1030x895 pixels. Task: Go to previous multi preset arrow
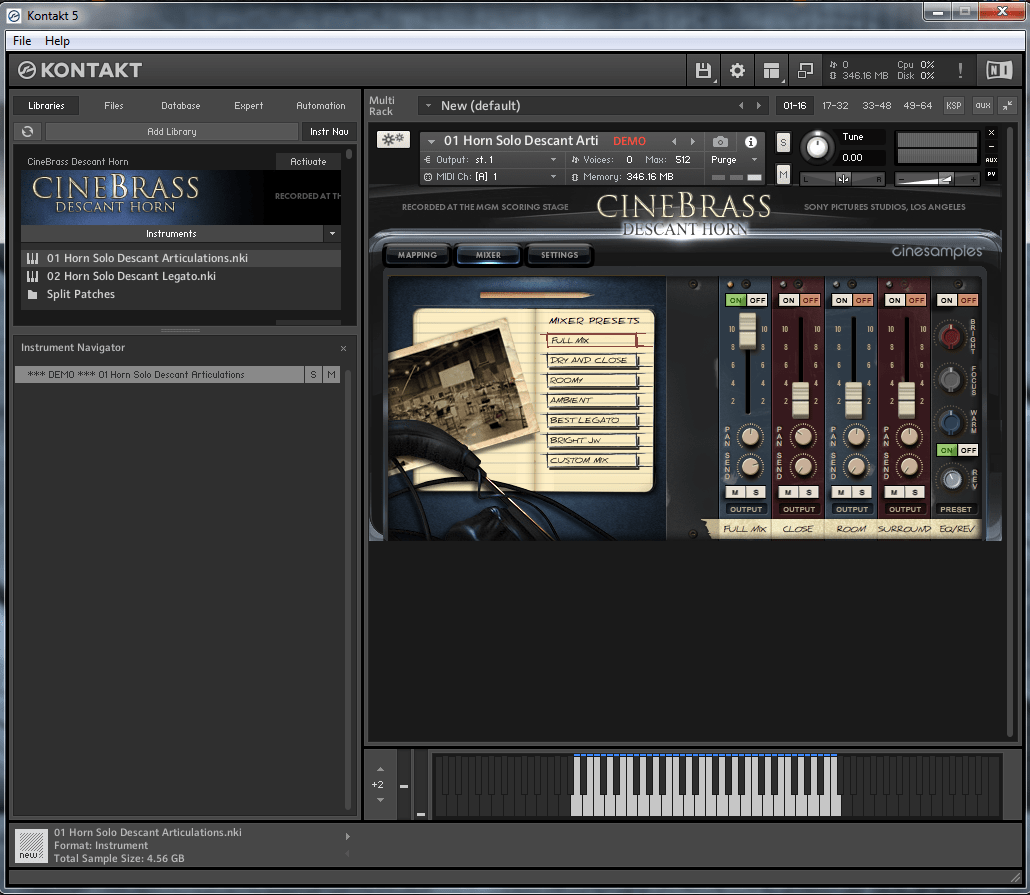click(741, 106)
